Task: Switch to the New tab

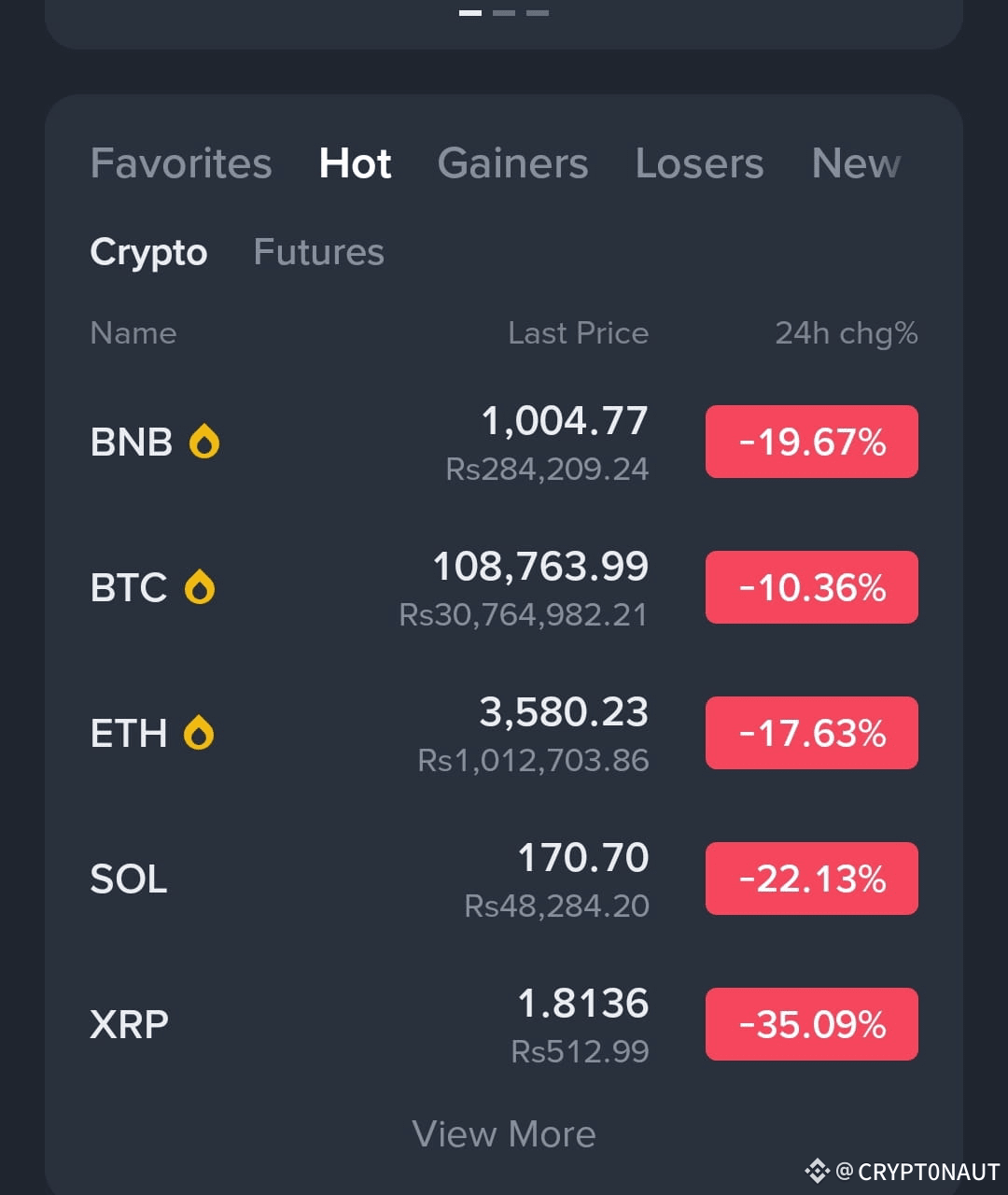Action: (x=856, y=163)
